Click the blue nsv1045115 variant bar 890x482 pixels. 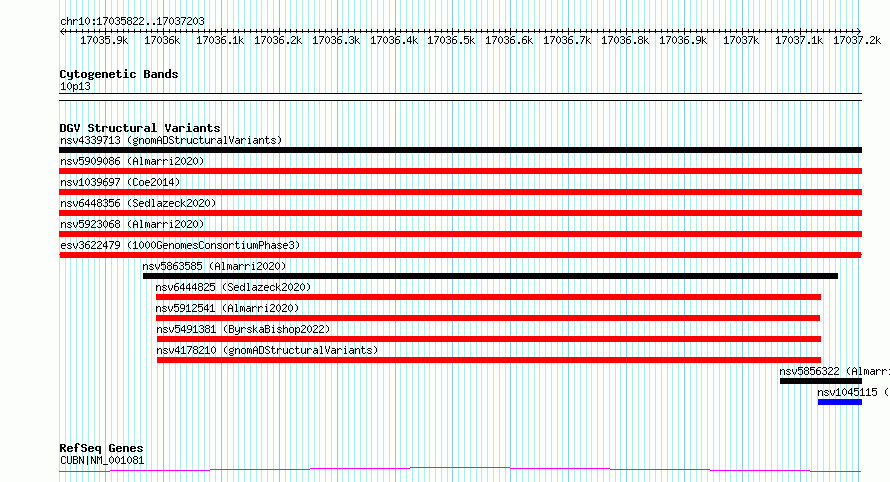click(840, 402)
